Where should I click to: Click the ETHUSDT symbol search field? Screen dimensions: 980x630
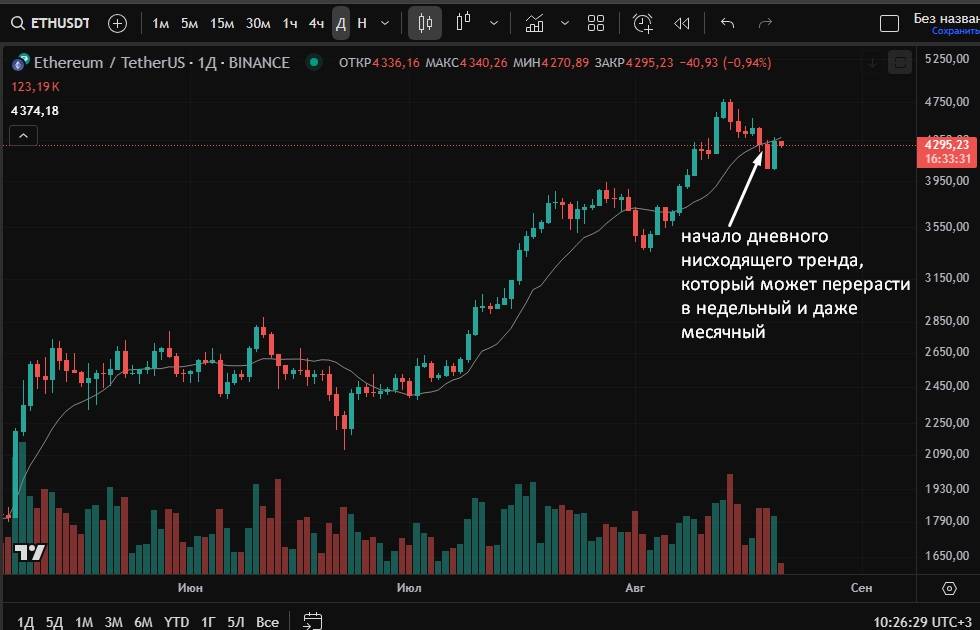pyautogui.click(x=50, y=23)
